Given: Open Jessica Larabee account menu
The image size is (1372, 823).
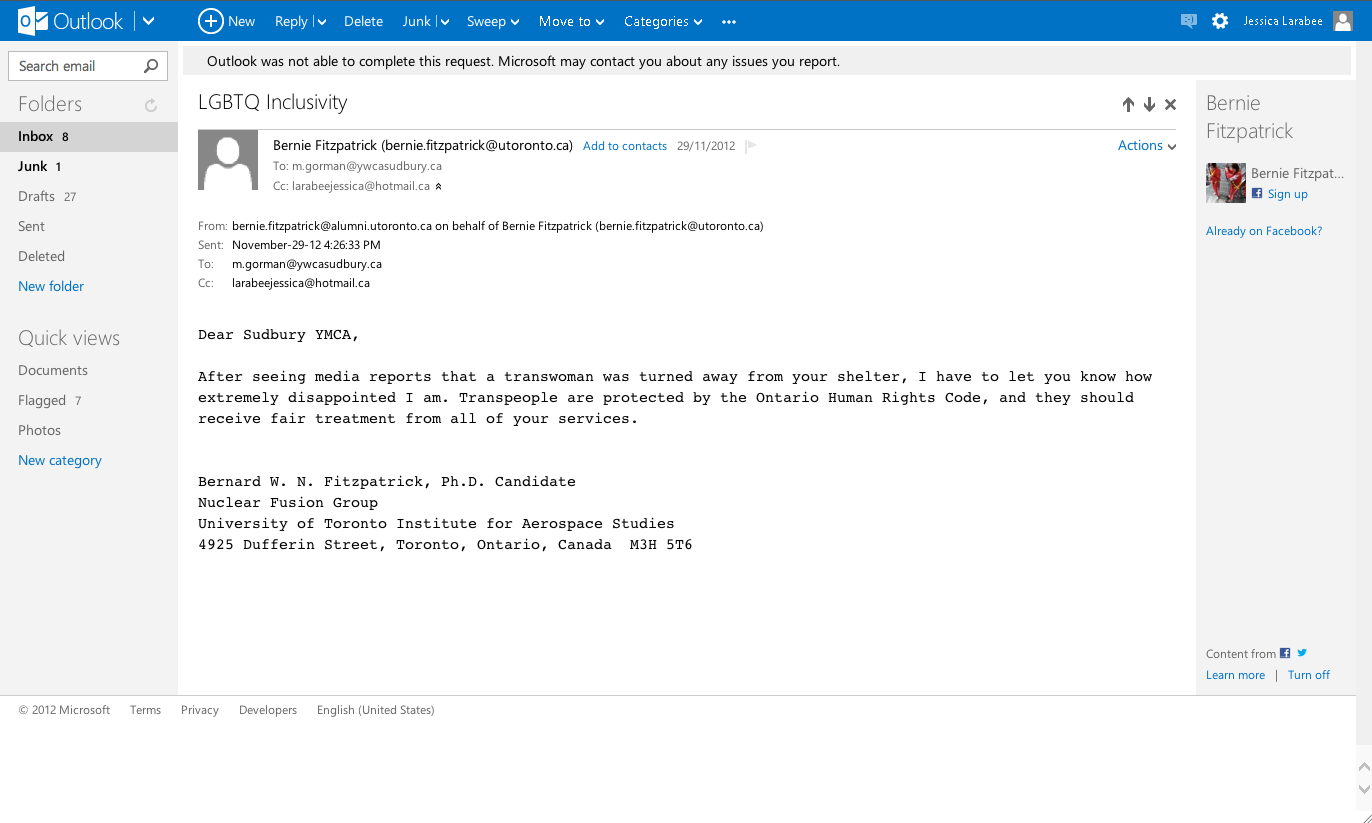Looking at the screenshot, I should point(1283,21).
